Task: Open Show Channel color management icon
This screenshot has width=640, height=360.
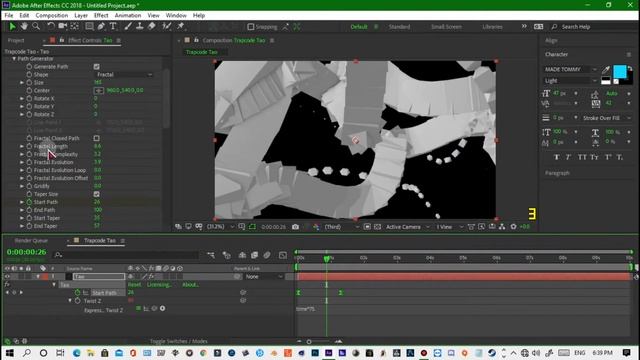Action: click(x=316, y=227)
